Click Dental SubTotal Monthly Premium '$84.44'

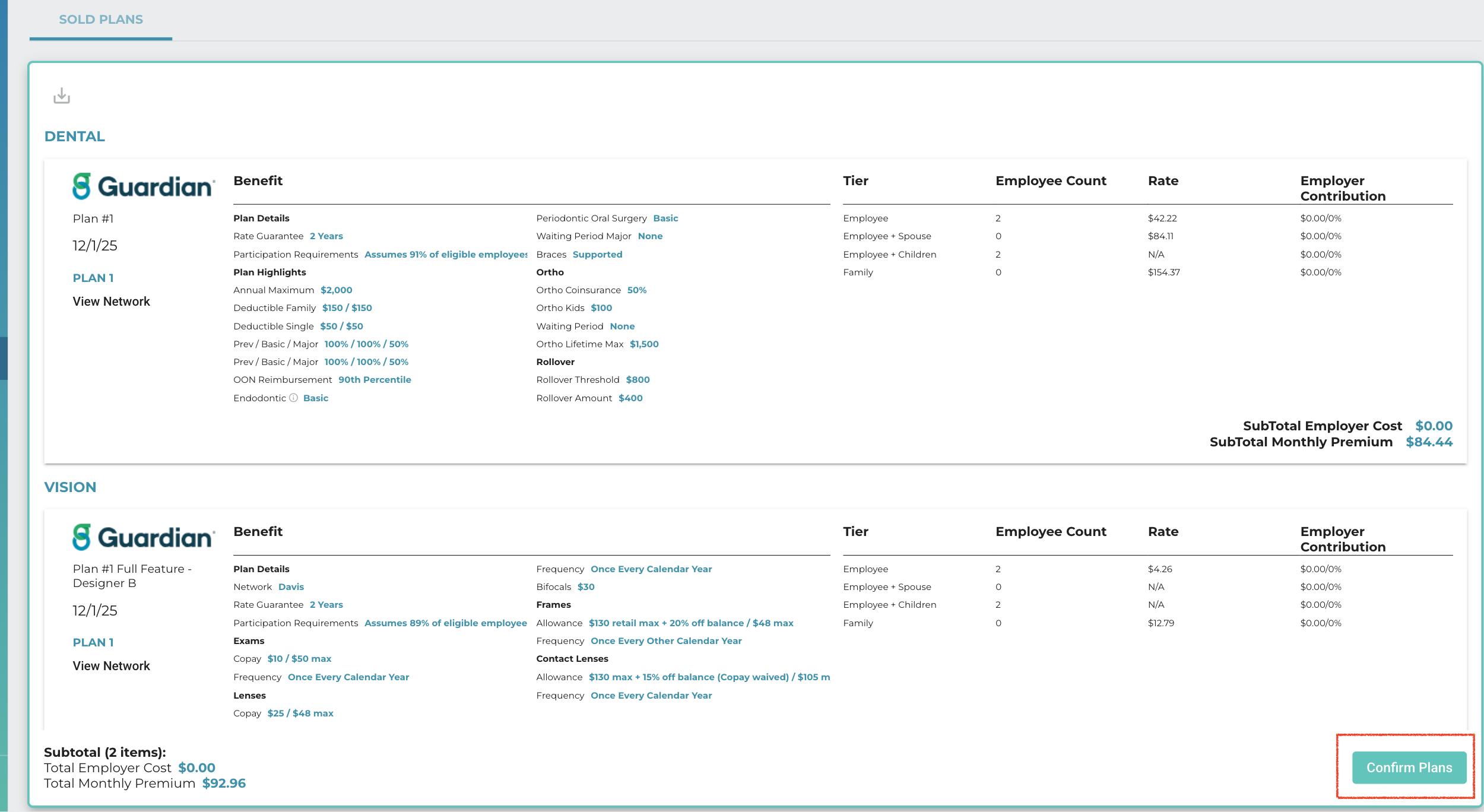1429,442
